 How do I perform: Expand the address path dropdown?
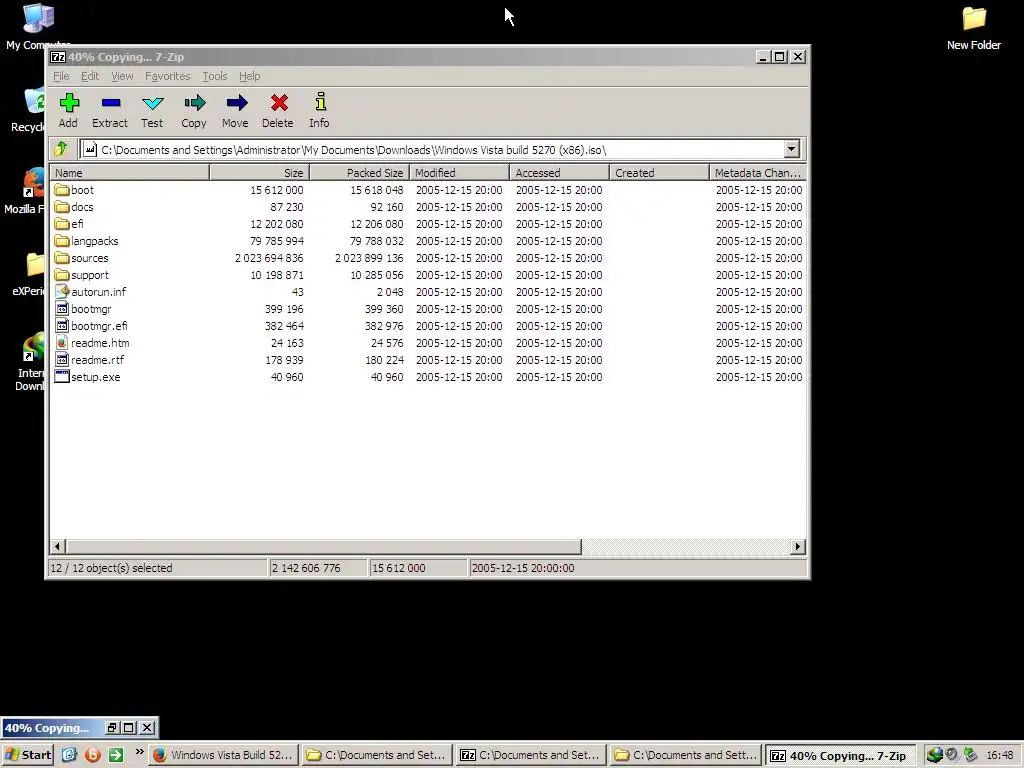pos(792,149)
